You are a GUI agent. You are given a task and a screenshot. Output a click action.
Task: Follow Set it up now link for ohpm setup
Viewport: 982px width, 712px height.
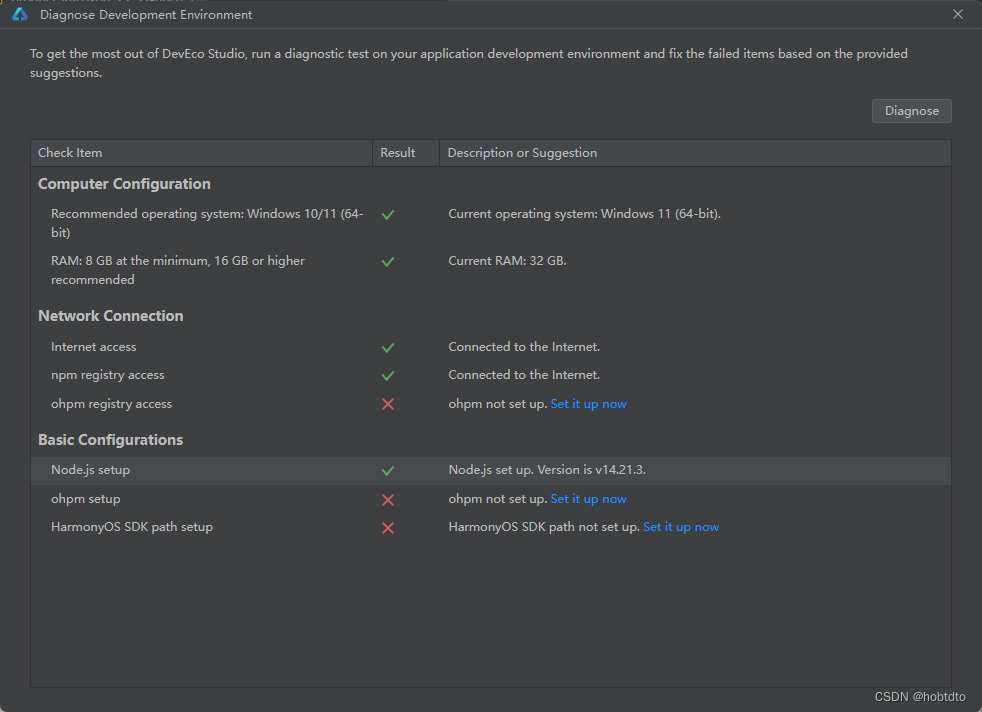(588, 499)
